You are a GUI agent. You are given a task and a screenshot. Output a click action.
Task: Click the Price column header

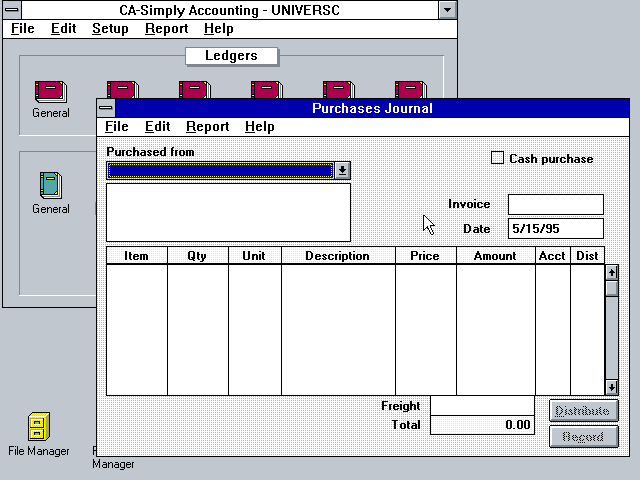pyautogui.click(x=425, y=256)
